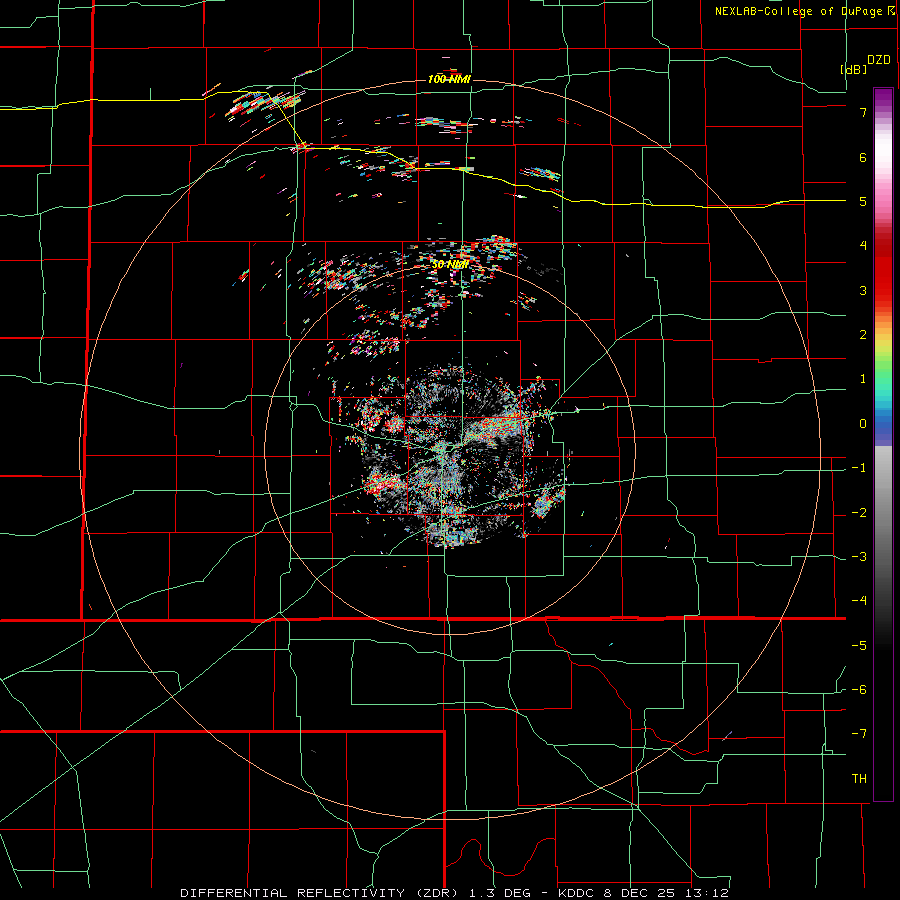
Task: Pick the -6 label on the scale
Action: point(859,690)
